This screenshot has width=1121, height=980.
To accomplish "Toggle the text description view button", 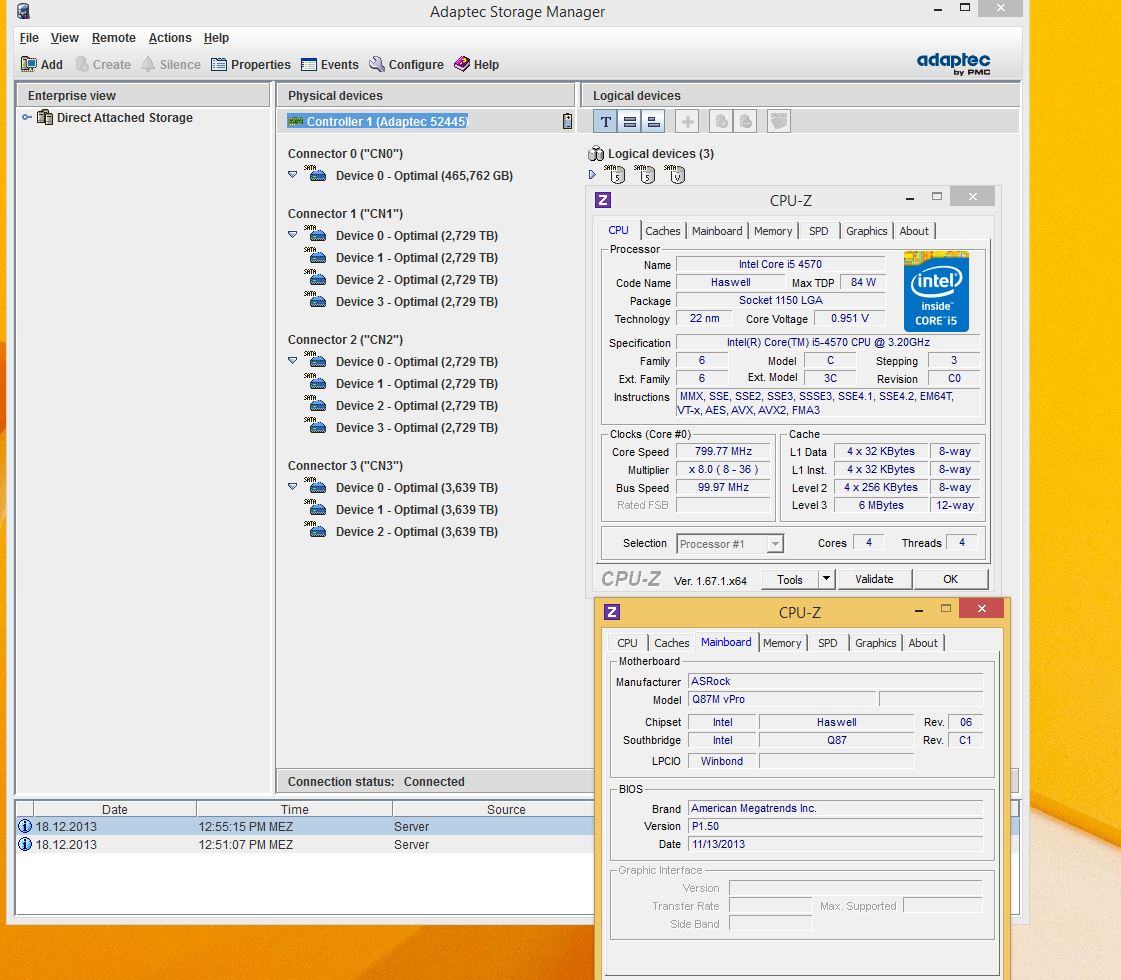I will point(605,122).
